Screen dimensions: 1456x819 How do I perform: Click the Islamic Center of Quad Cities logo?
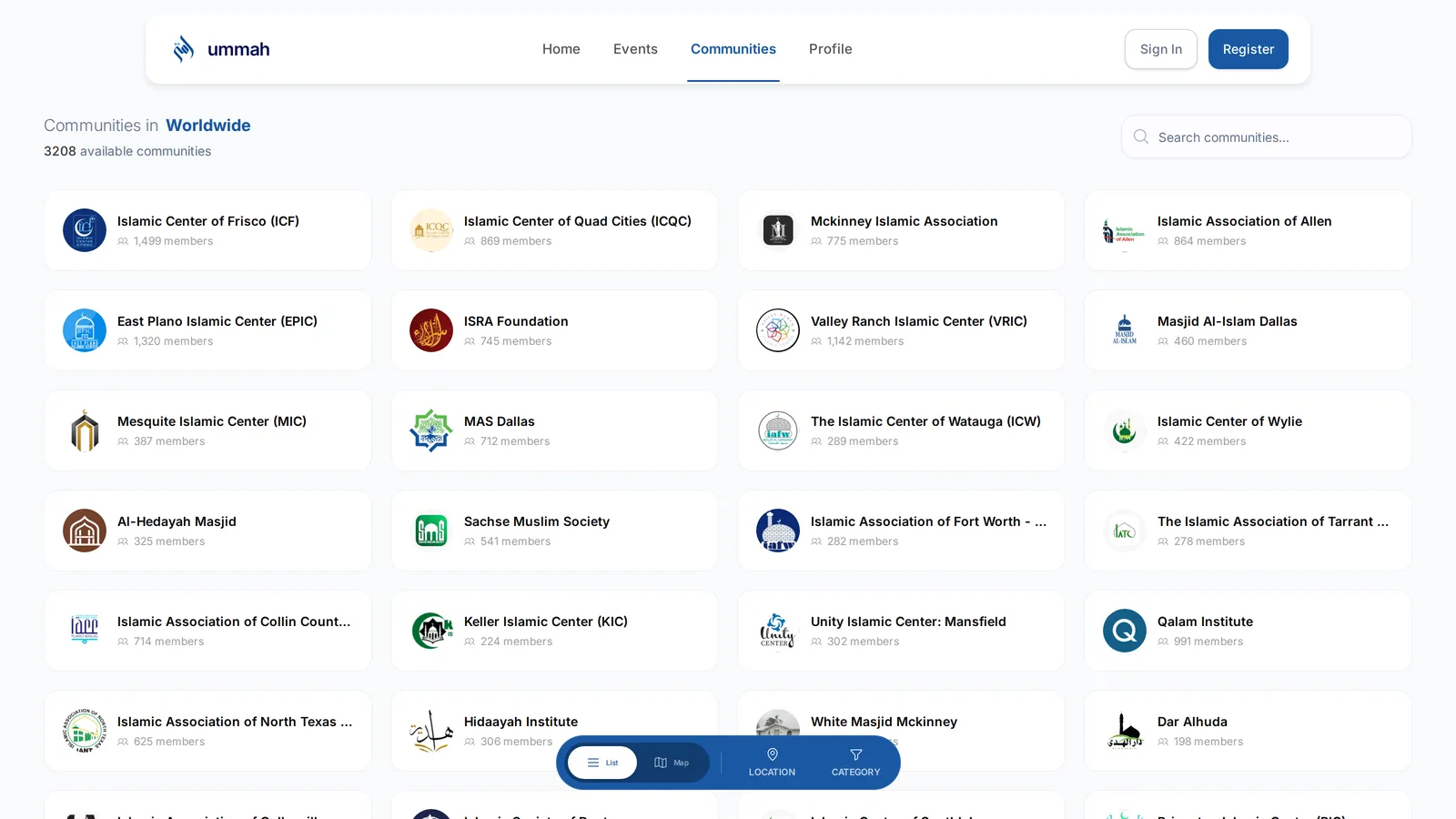tap(431, 230)
